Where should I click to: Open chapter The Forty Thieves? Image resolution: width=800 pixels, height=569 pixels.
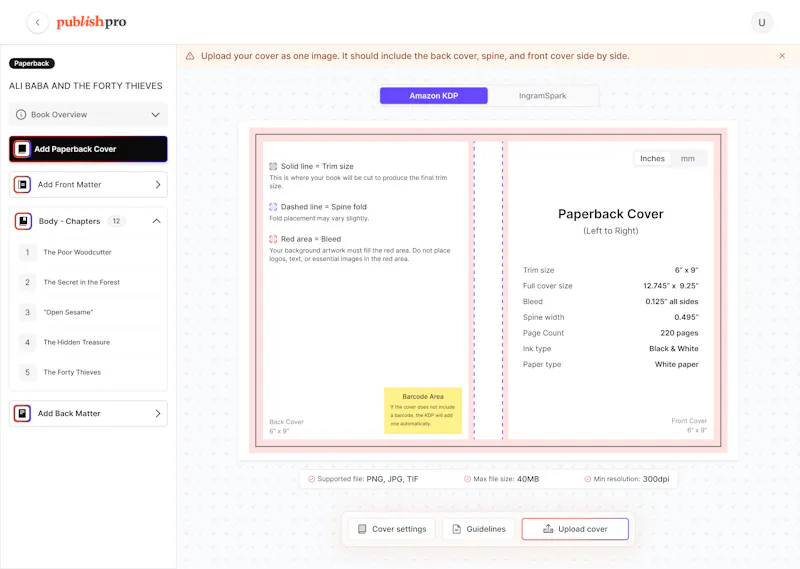72,373
